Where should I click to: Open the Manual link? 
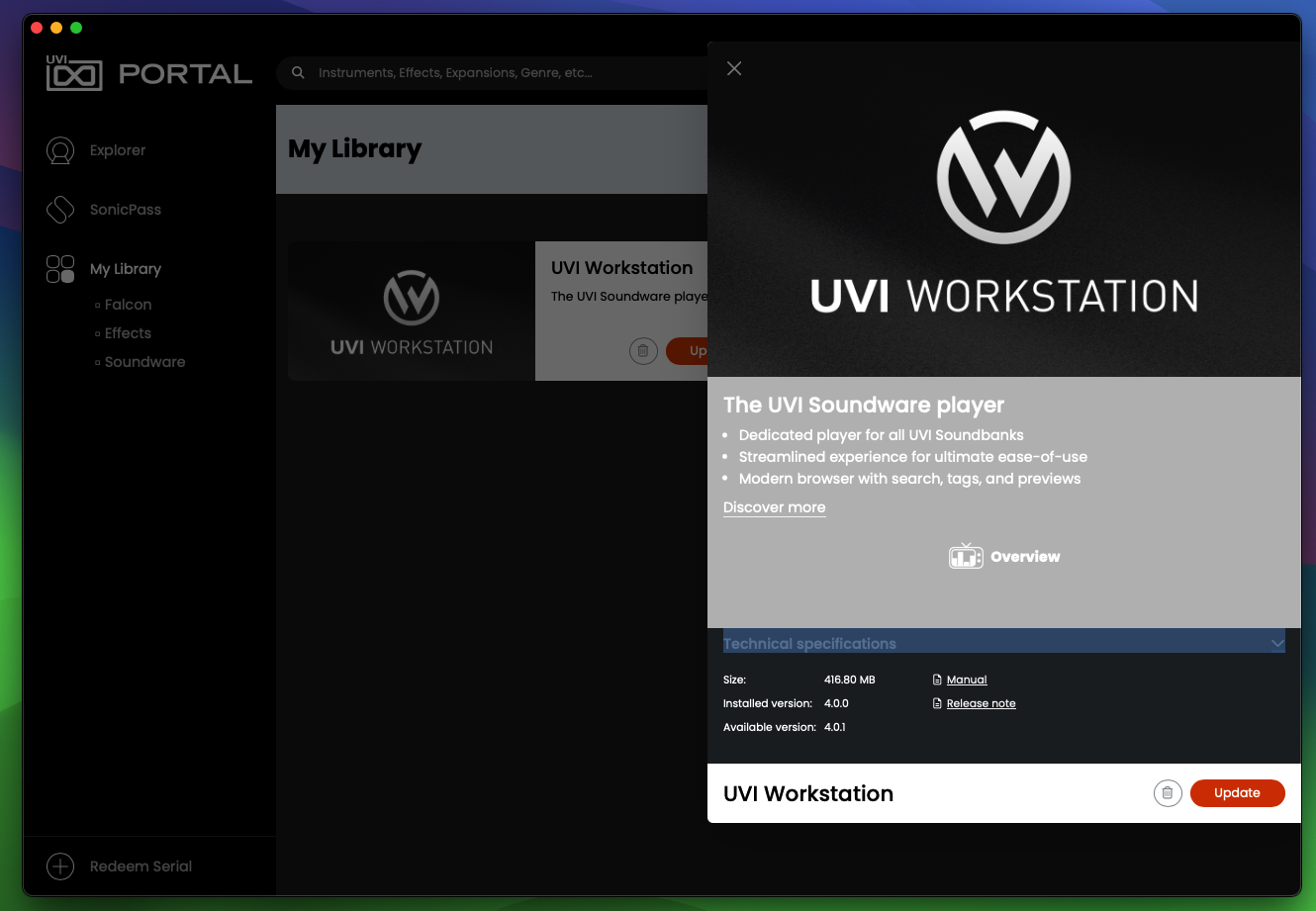click(967, 680)
